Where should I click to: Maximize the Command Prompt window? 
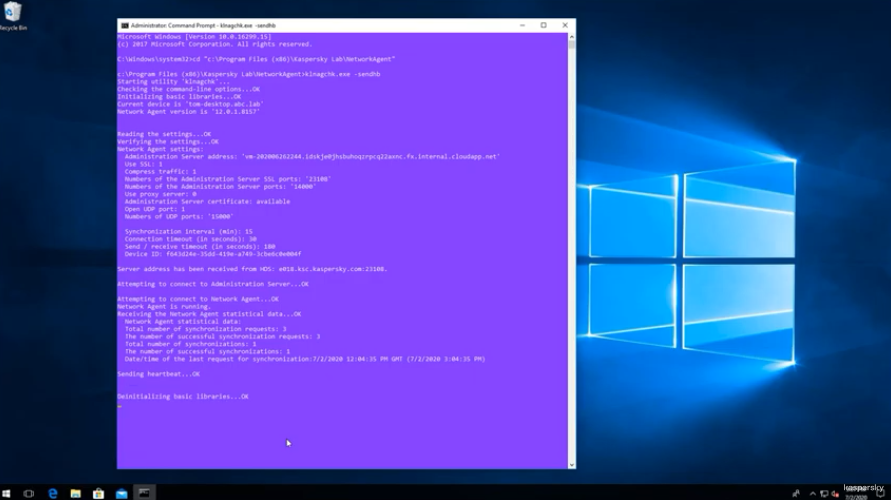tap(543, 26)
